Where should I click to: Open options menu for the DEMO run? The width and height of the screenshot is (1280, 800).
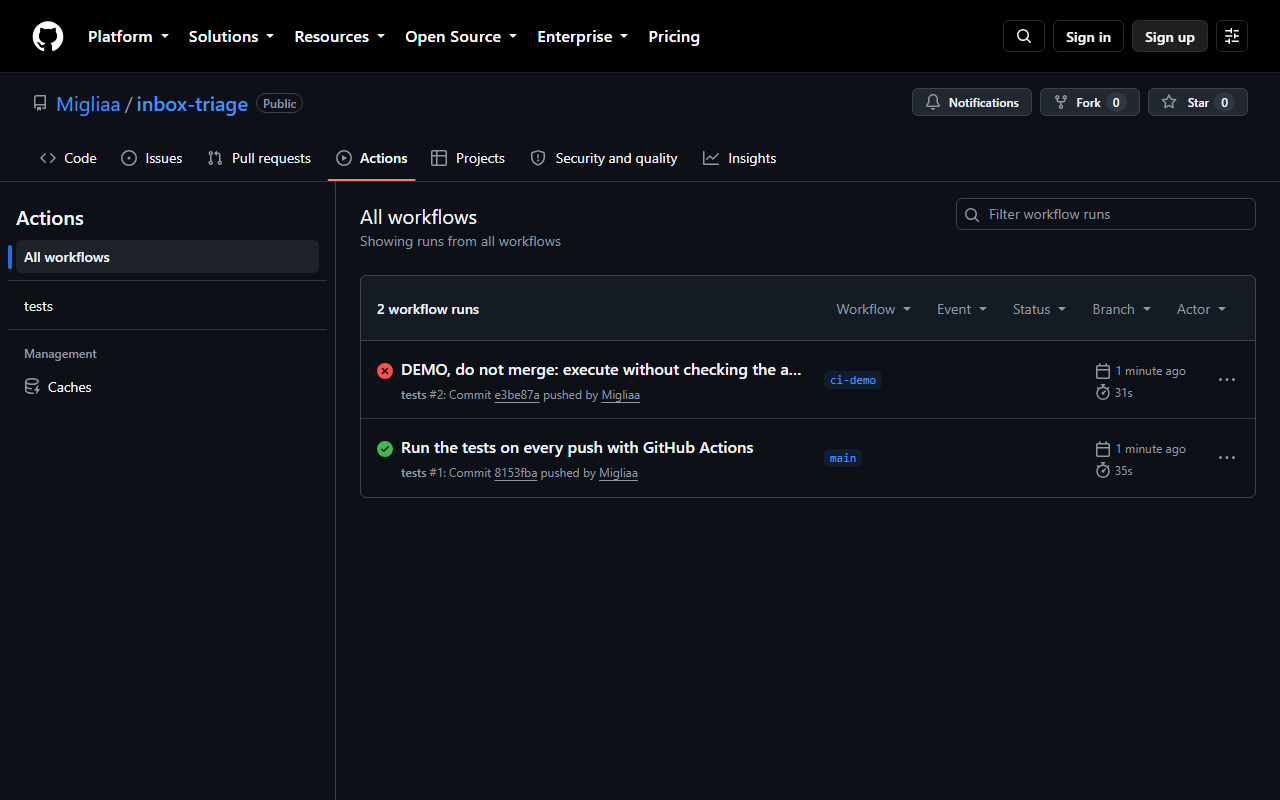(1227, 380)
